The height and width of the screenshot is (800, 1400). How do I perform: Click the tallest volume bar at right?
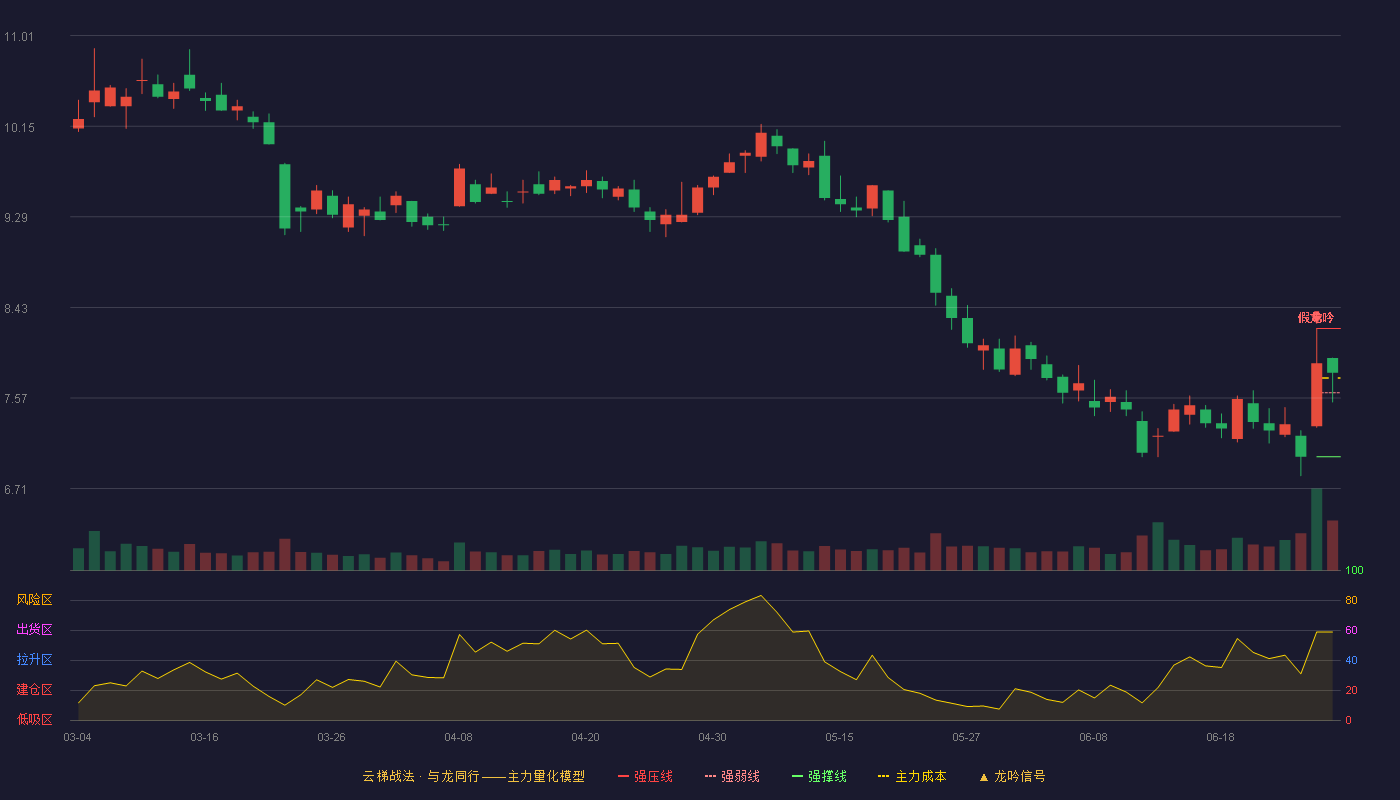[1316, 529]
